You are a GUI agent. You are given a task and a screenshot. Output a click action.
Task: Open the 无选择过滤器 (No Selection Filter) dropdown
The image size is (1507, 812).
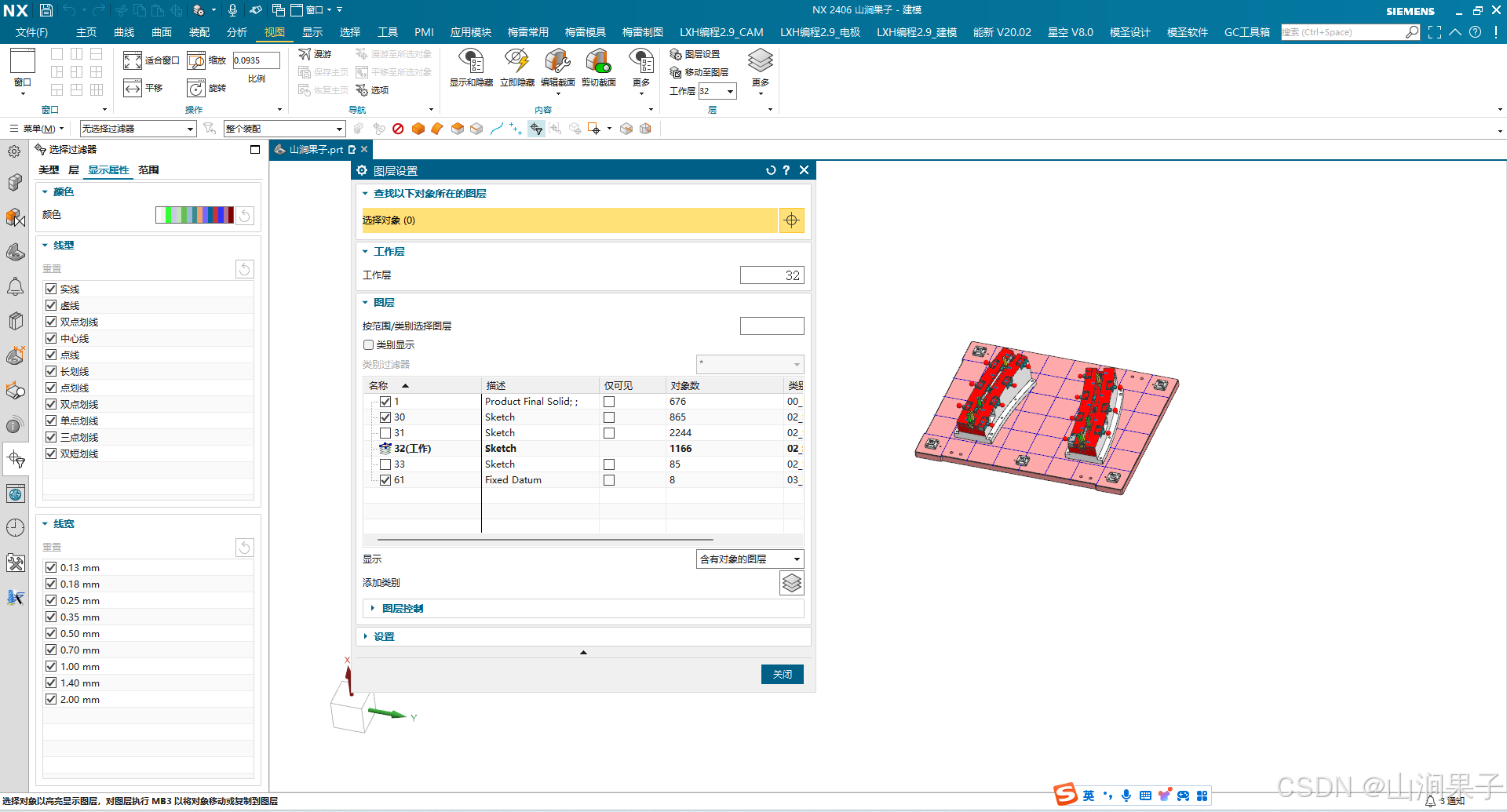point(137,129)
